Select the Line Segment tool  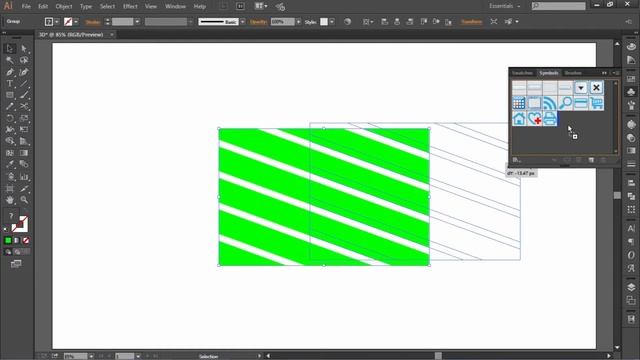(24, 84)
